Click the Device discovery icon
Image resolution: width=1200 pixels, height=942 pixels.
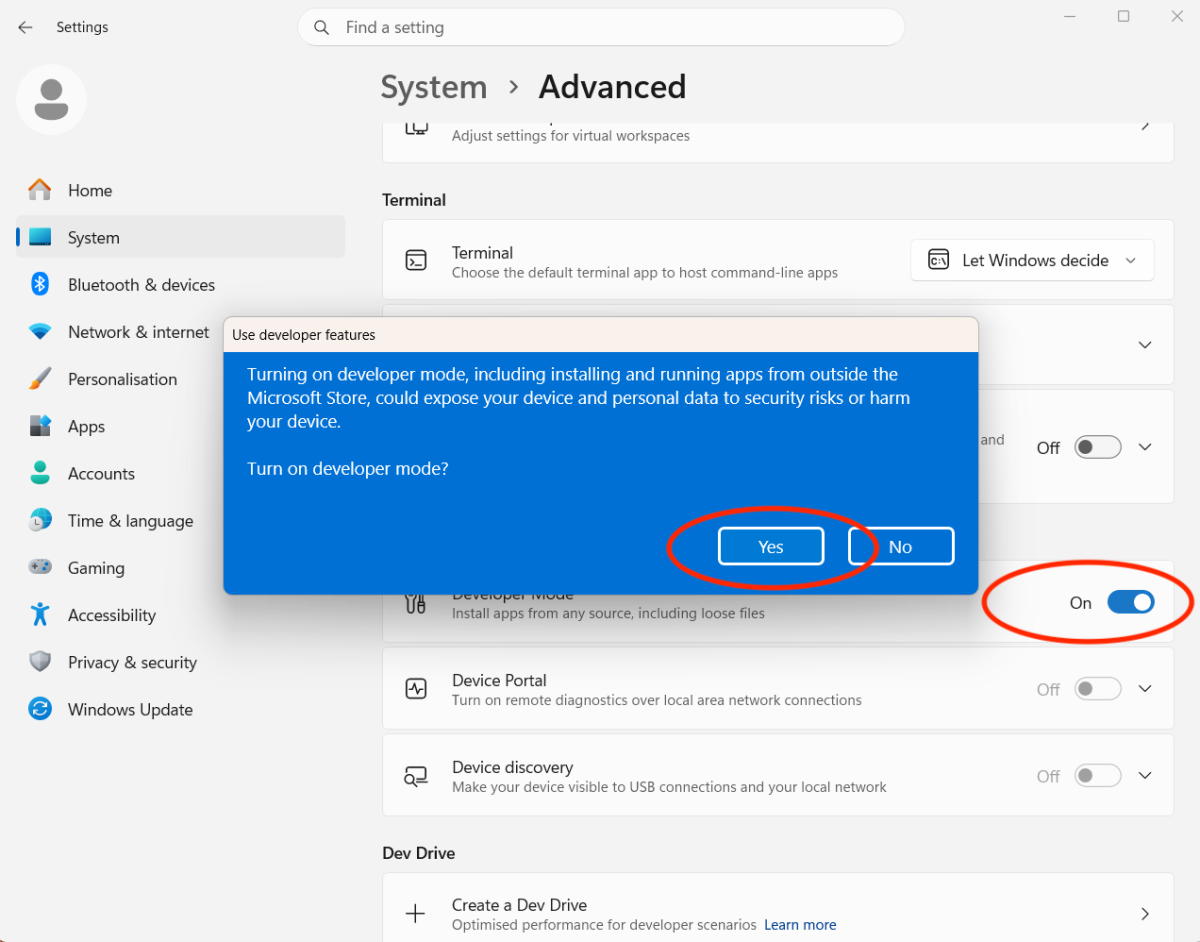(x=416, y=776)
